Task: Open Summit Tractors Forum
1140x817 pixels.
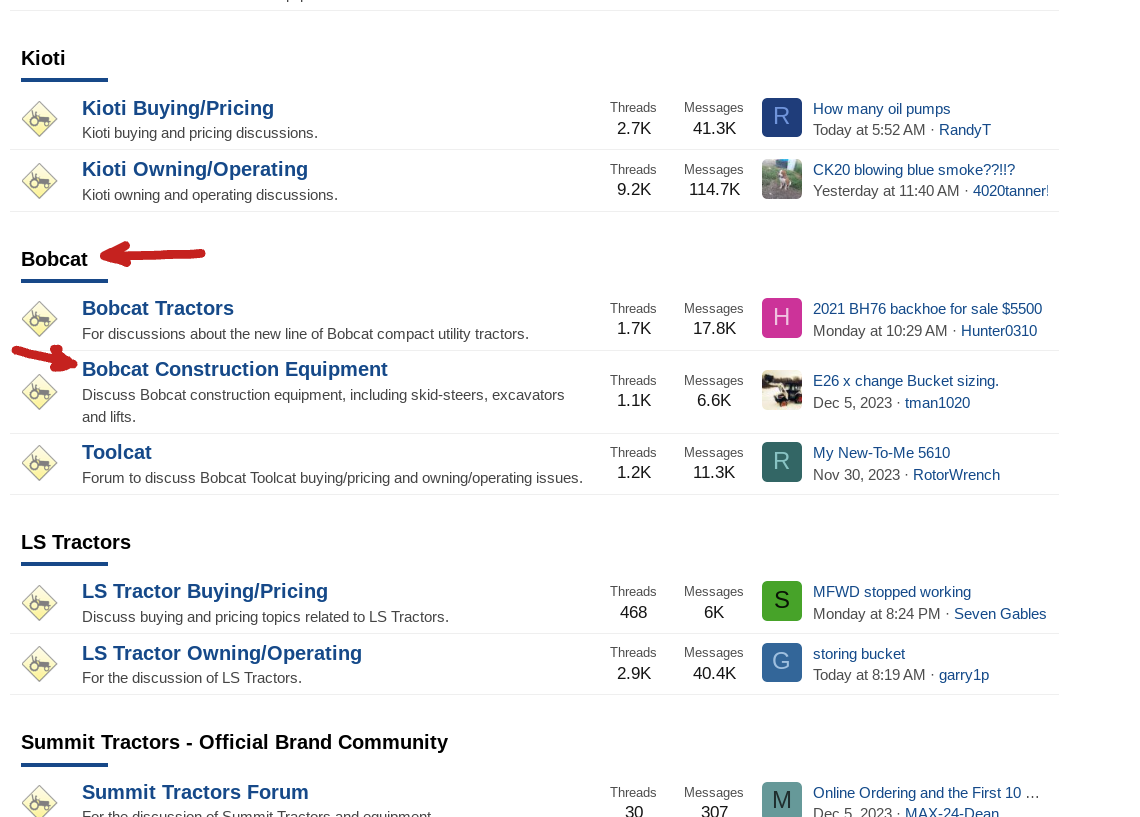Action: pos(195,792)
